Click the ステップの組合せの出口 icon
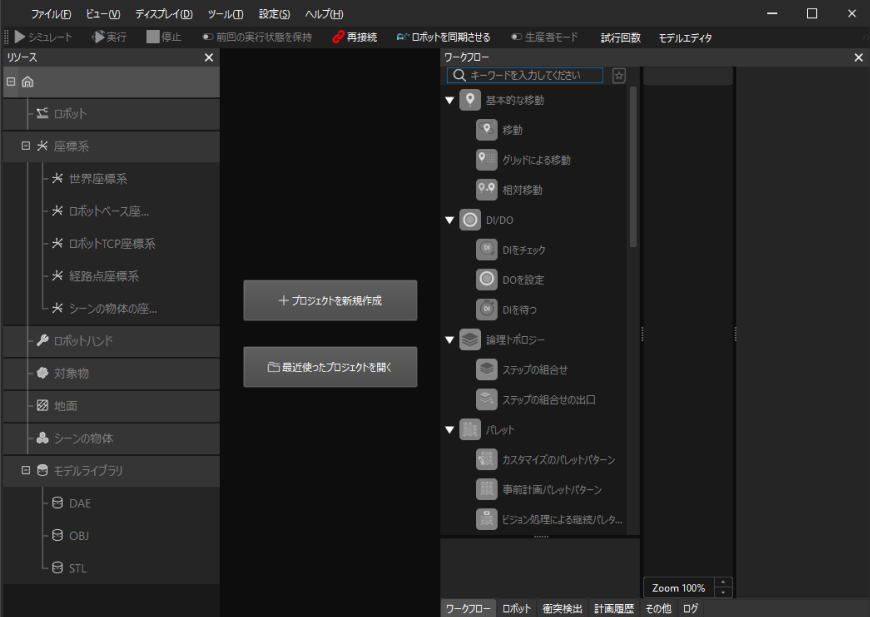This screenshot has width=870, height=617. coord(487,399)
